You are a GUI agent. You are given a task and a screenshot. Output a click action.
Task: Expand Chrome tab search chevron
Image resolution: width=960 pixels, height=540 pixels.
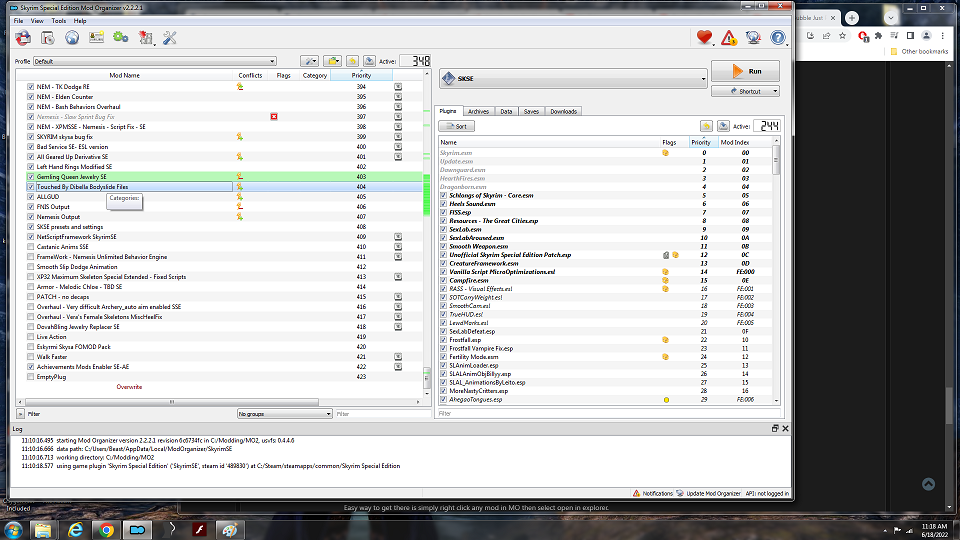tap(891, 17)
